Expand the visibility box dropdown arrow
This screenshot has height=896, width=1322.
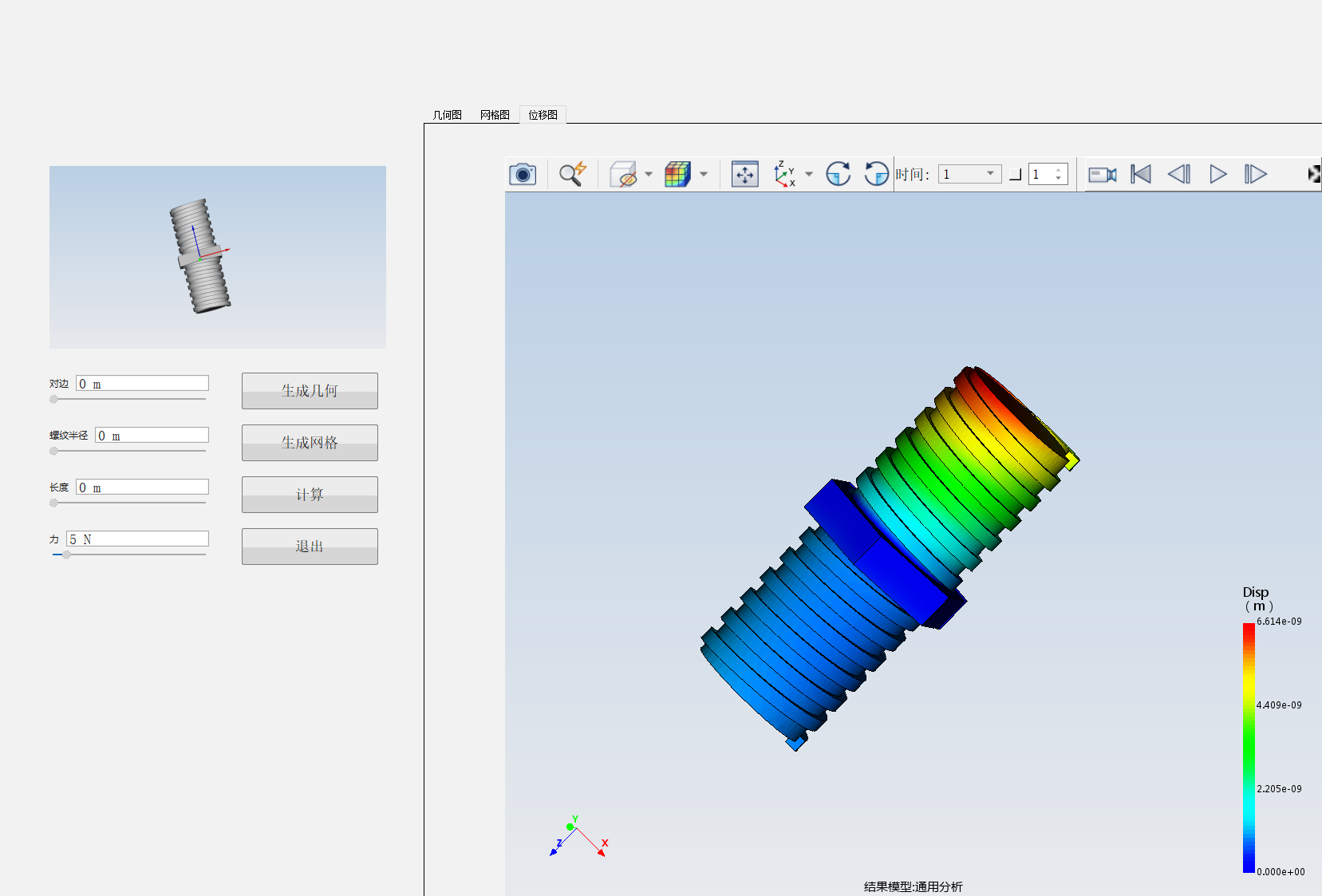649,174
